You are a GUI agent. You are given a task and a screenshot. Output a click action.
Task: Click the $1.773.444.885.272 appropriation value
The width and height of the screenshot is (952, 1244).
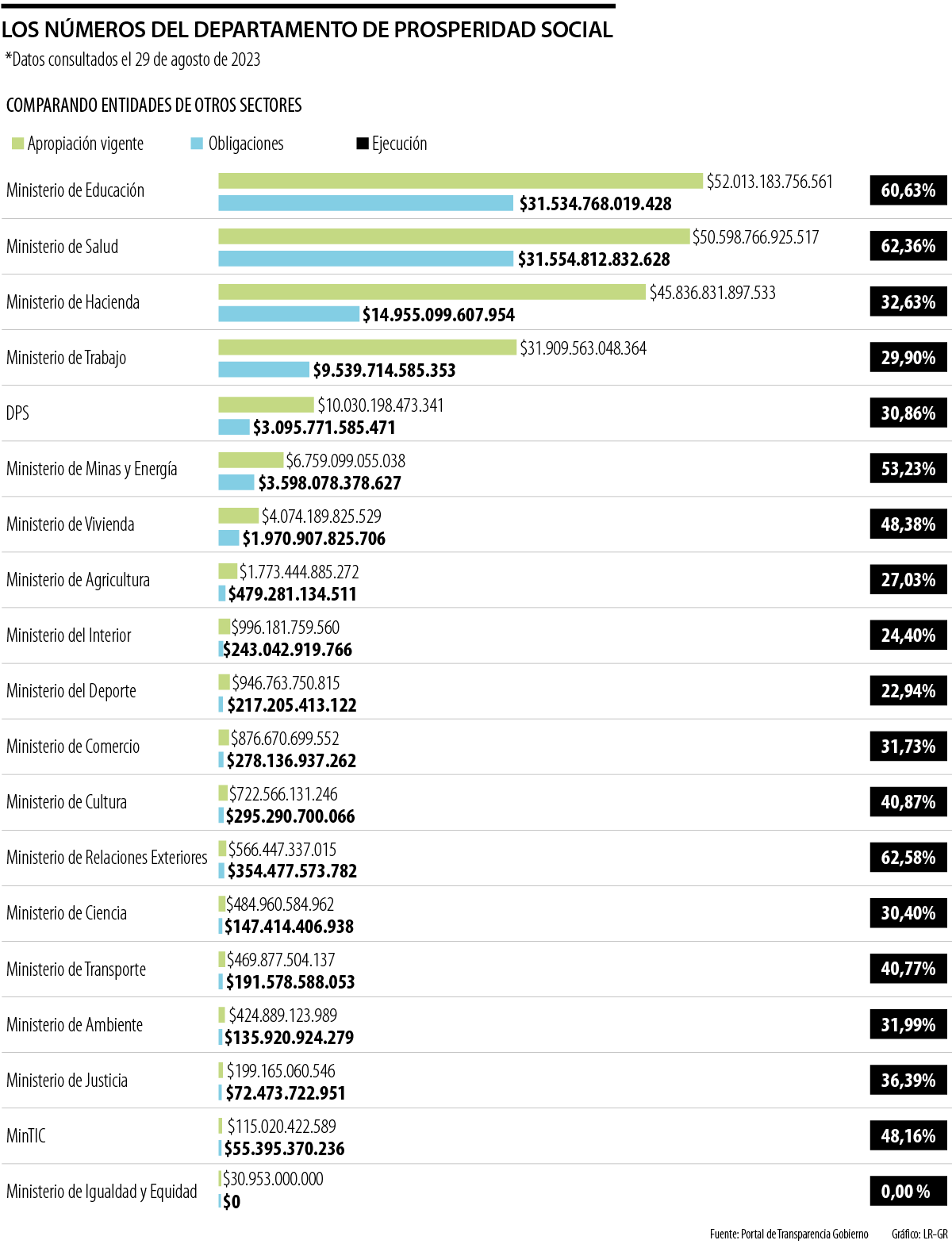(299, 572)
